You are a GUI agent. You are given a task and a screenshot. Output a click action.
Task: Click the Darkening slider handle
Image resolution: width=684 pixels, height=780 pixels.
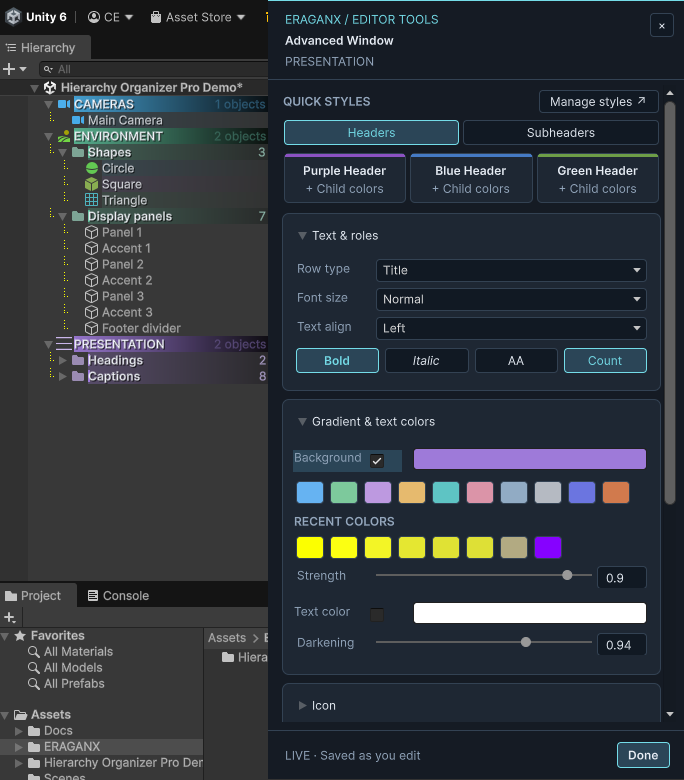pos(526,642)
